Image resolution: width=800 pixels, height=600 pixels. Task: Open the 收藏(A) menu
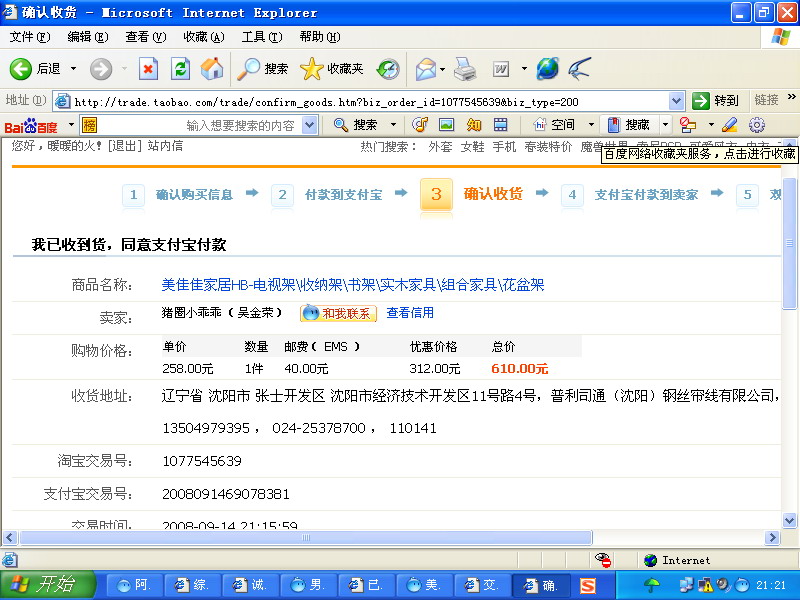point(203,37)
